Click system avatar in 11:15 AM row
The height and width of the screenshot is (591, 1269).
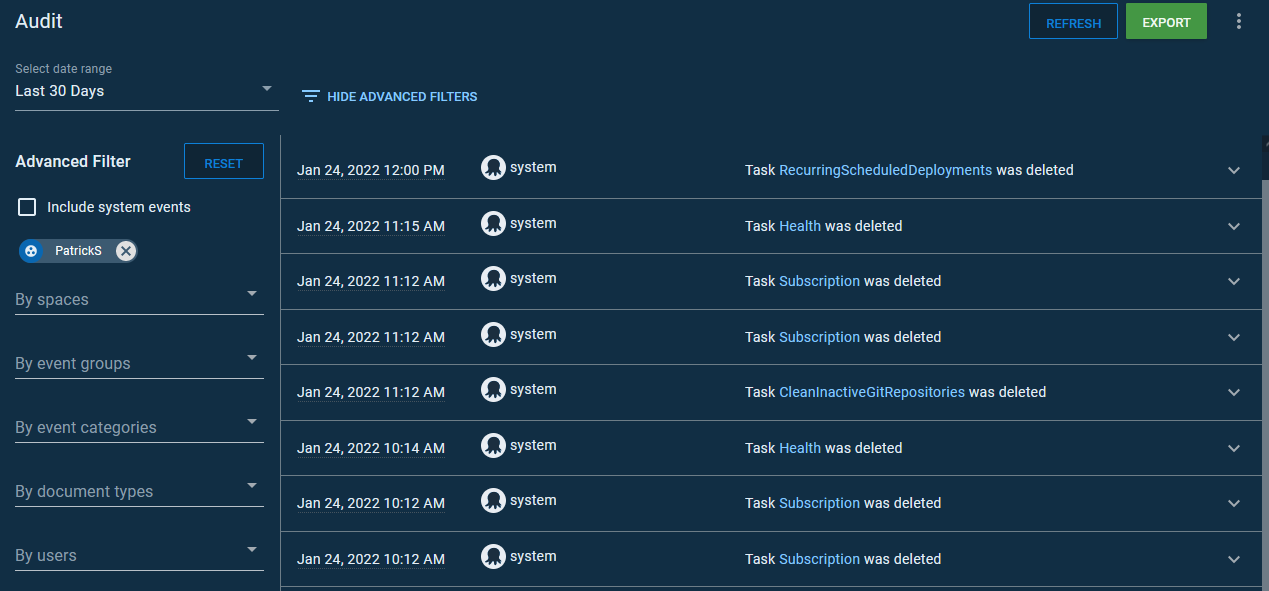pyautogui.click(x=493, y=223)
